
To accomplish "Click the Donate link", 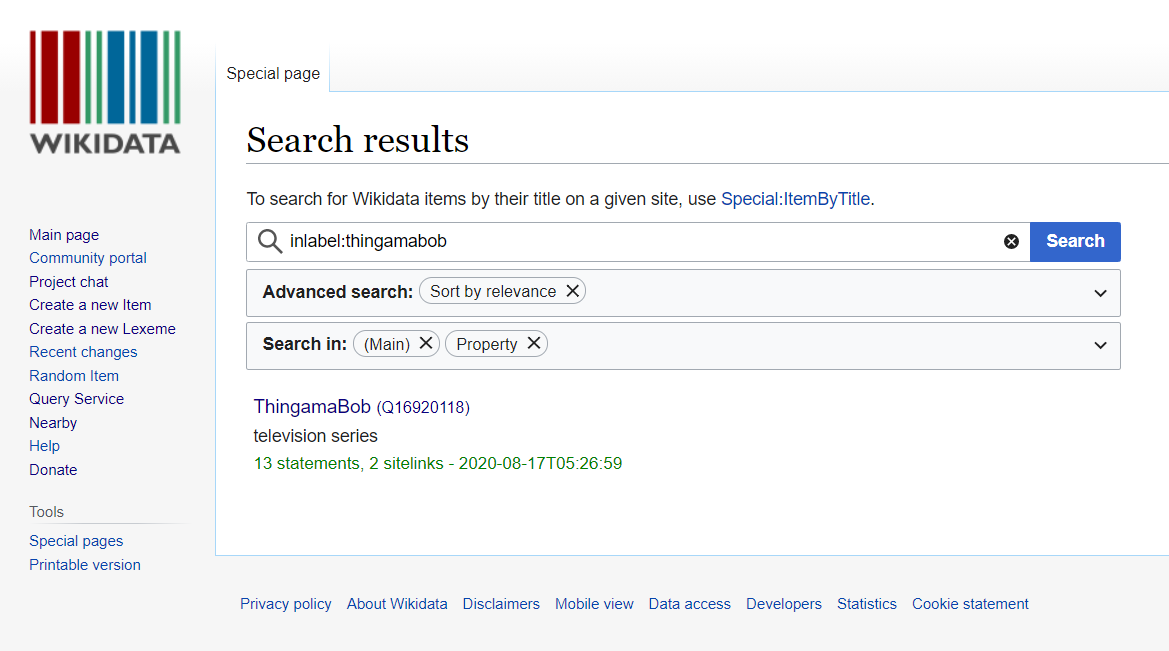I will (53, 470).
